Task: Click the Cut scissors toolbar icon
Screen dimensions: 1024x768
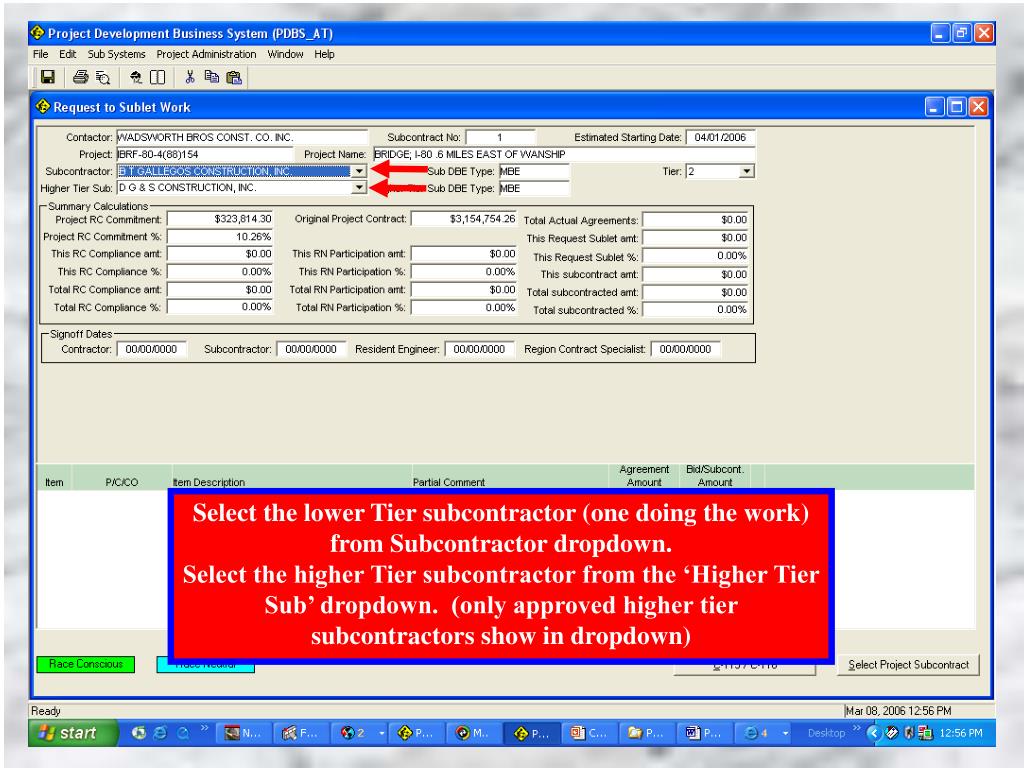Action: pos(190,77)
